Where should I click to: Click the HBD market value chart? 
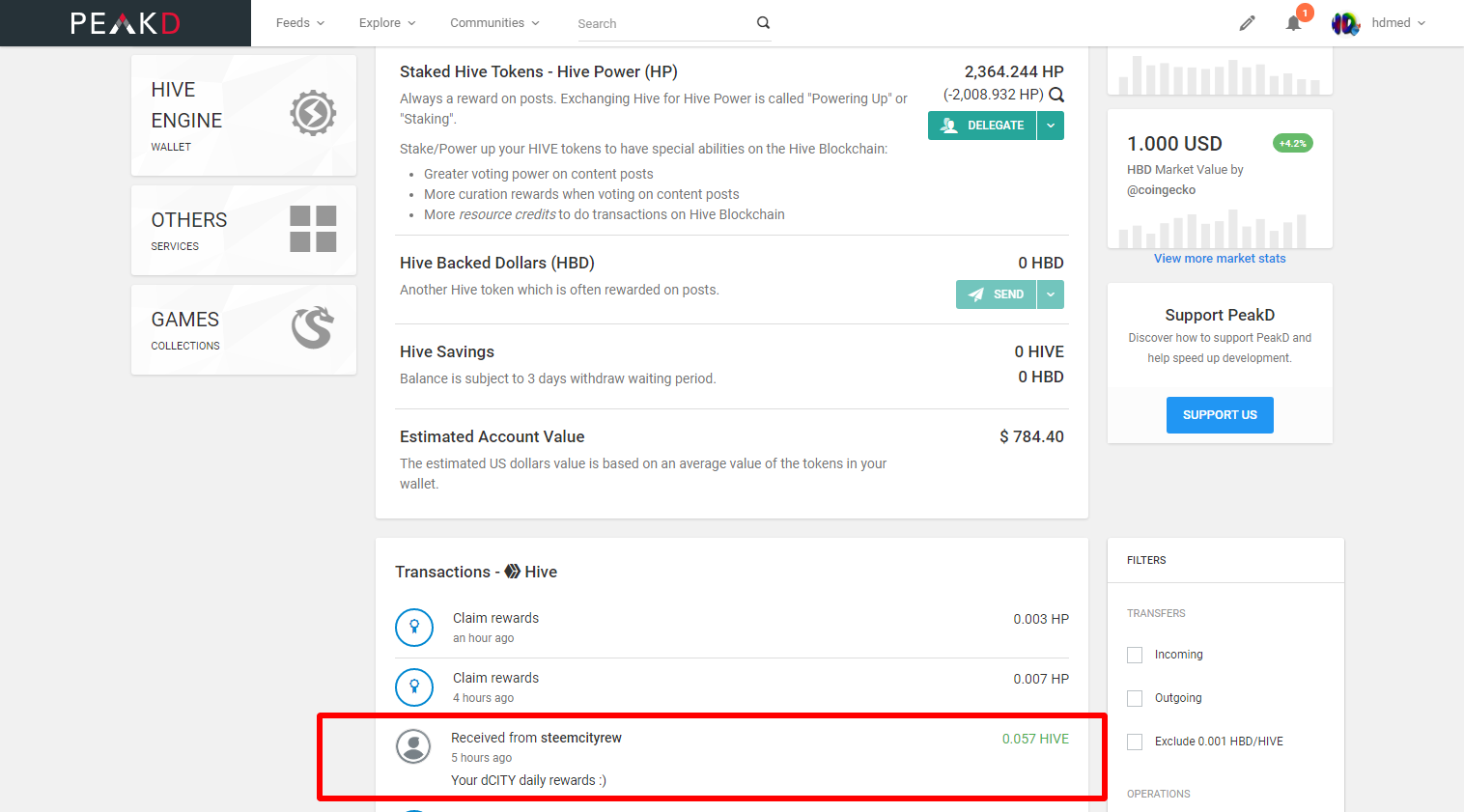pyautogui.click(x=1212, y=230)
